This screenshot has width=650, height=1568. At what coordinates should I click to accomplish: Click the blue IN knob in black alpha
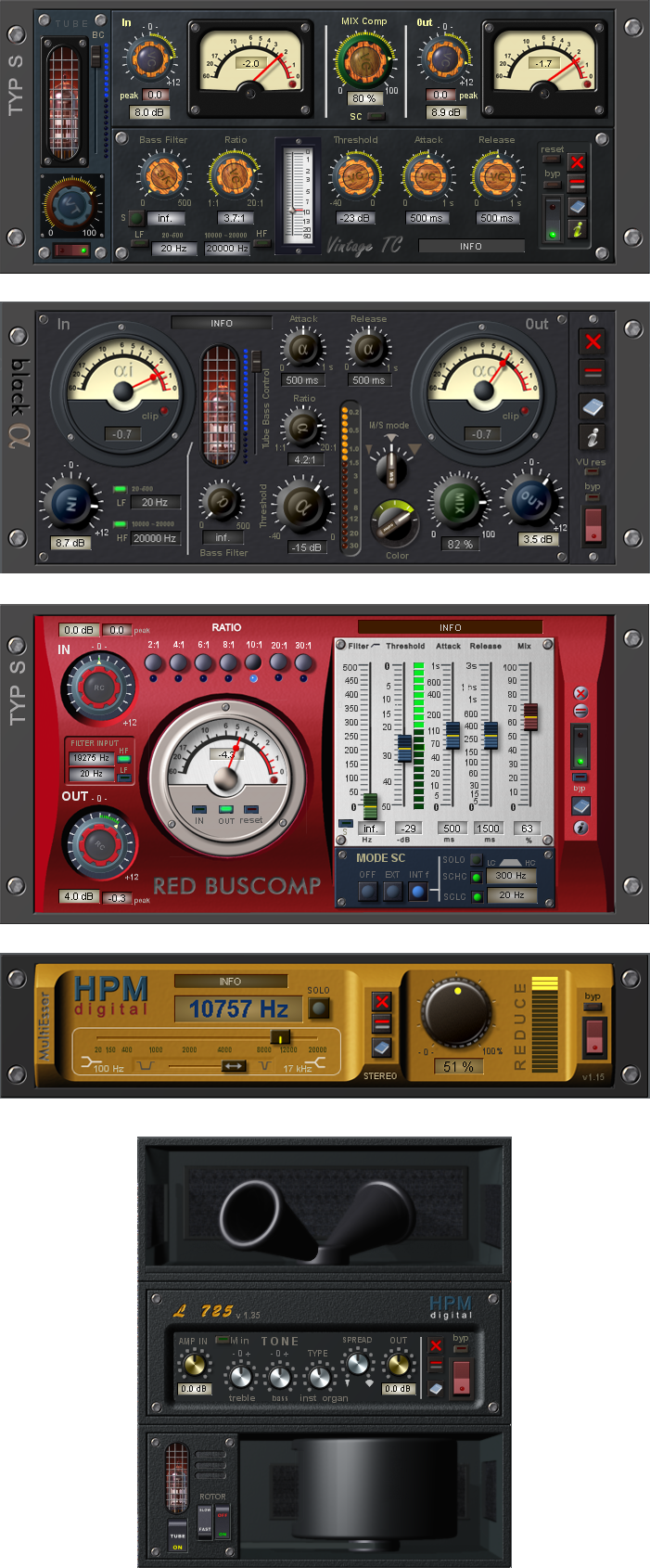pos(72,503)
